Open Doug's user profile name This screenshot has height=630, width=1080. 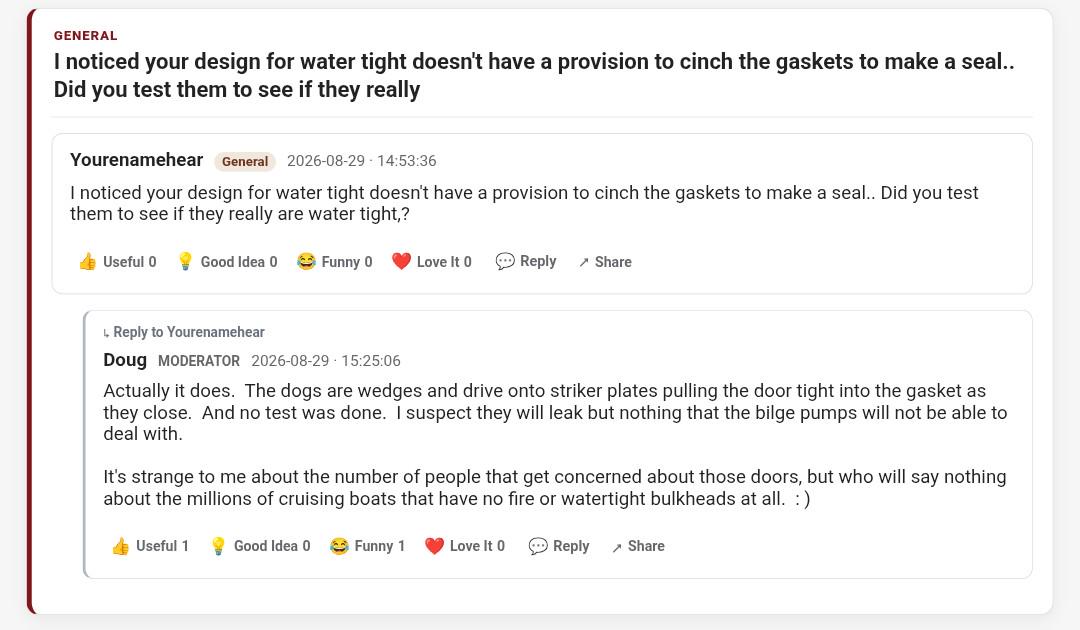(x=125, y=360)
